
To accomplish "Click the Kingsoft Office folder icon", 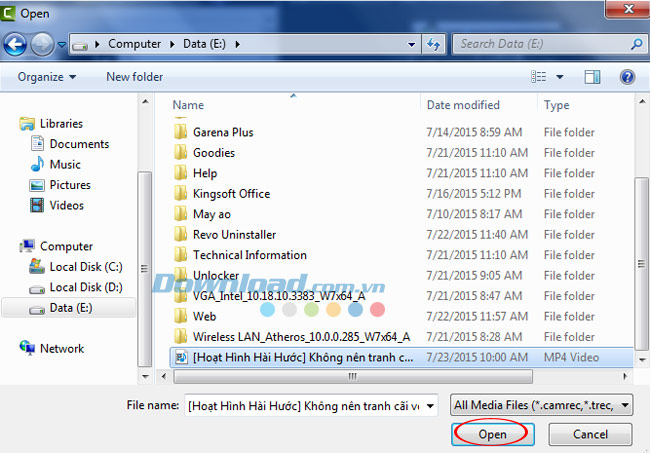I will (180, 194).
